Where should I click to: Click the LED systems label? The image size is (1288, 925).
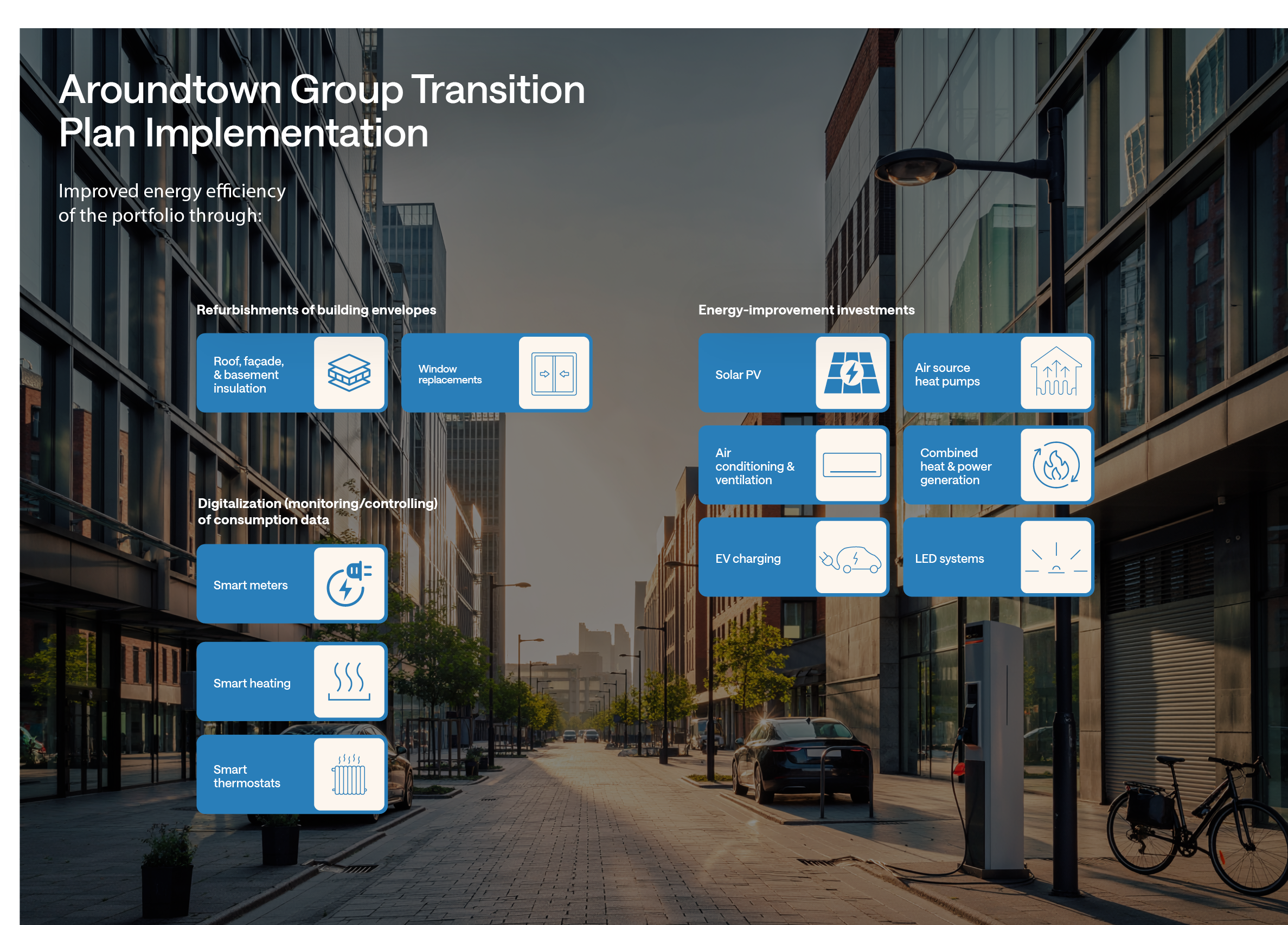coord(949,558)
